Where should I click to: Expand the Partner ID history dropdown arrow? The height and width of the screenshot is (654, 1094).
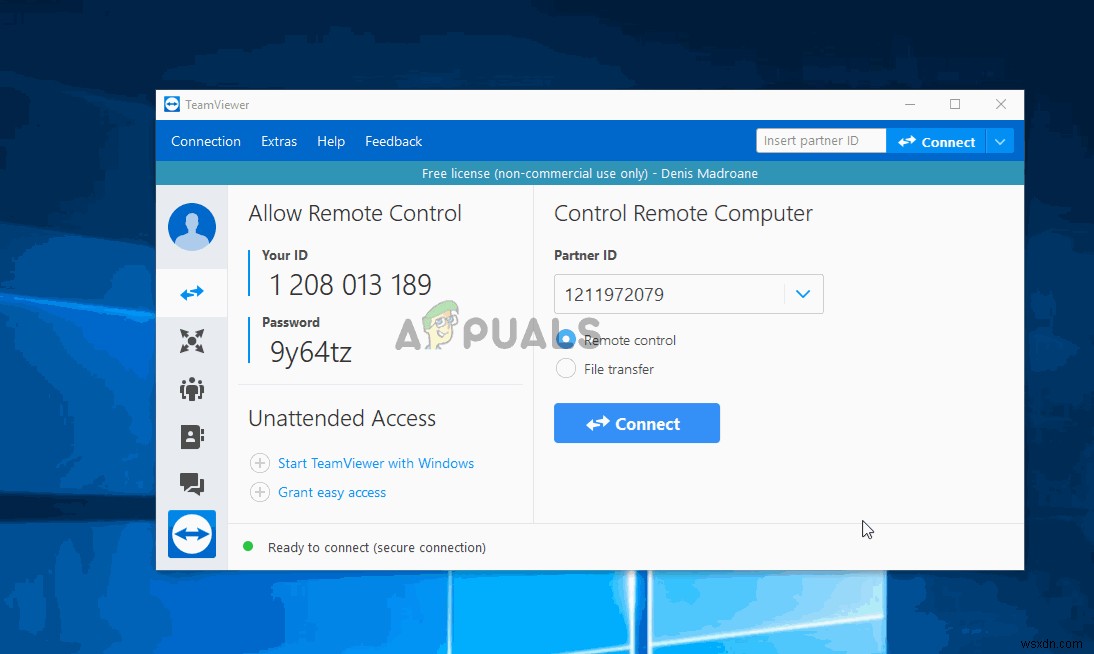[803, 294]
